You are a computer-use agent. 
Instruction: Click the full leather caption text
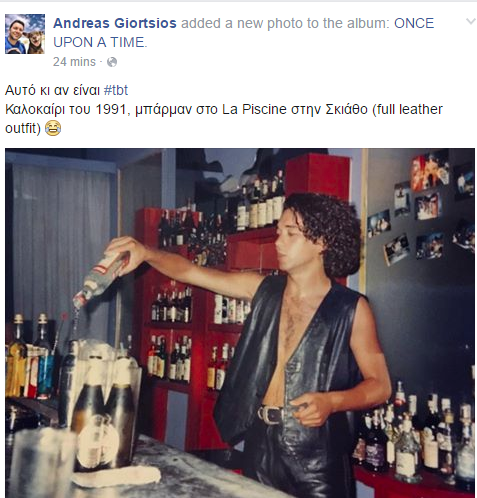pos(410,109)
